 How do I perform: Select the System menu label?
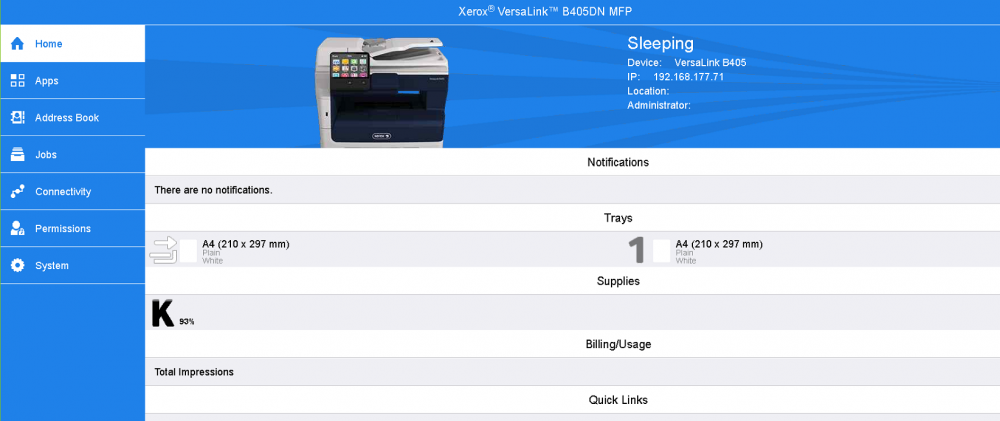(52, 266)
